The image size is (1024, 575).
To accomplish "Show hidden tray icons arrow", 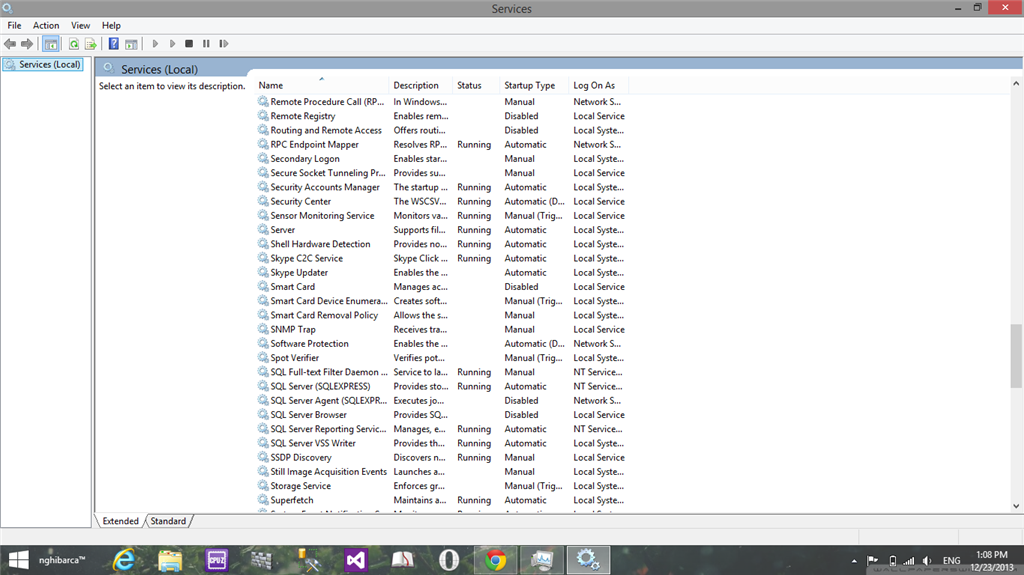I will point(854,561).
